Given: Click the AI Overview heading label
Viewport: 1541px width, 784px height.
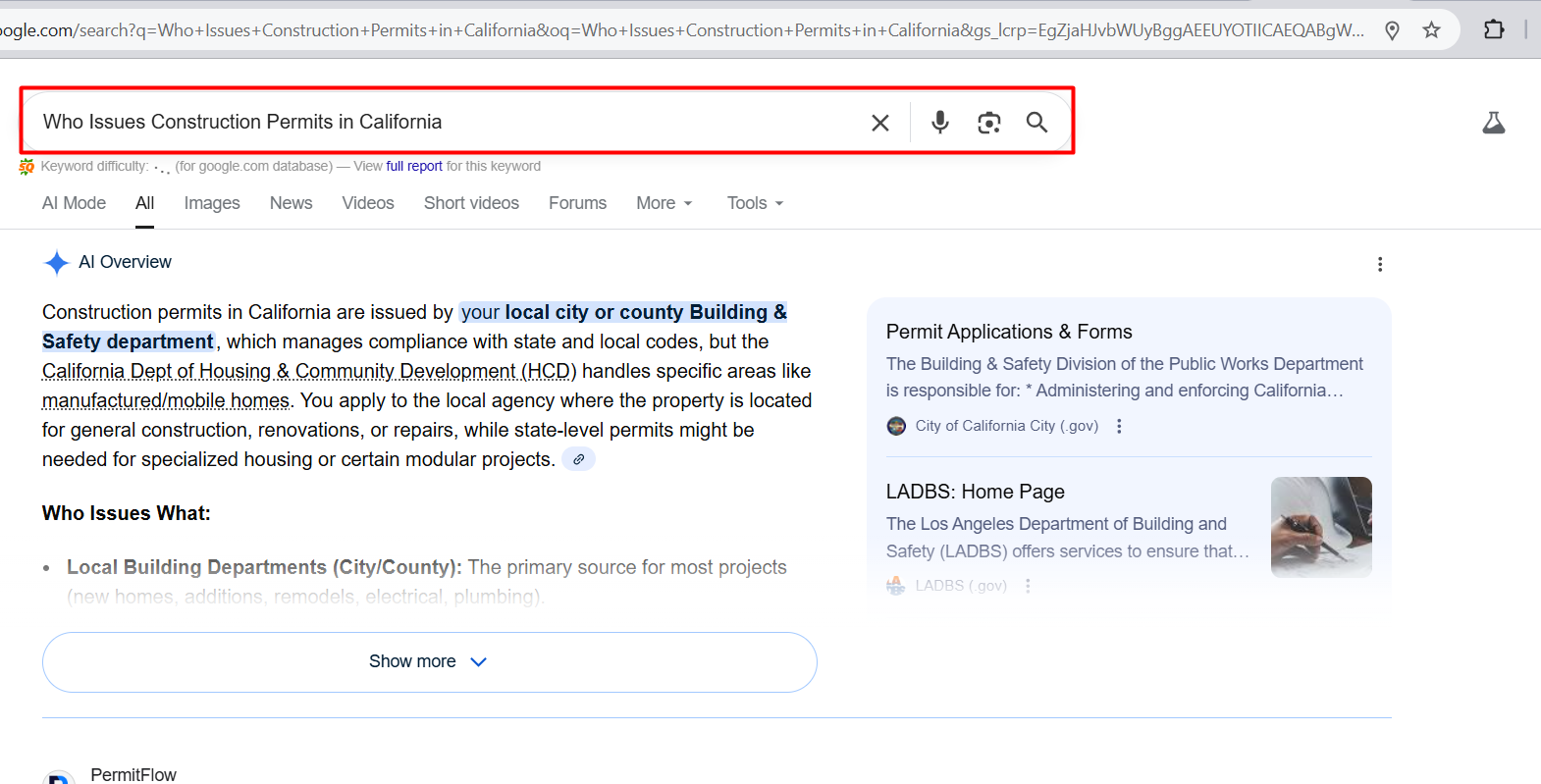Looking at the screenshot, I should coord(125,262).
